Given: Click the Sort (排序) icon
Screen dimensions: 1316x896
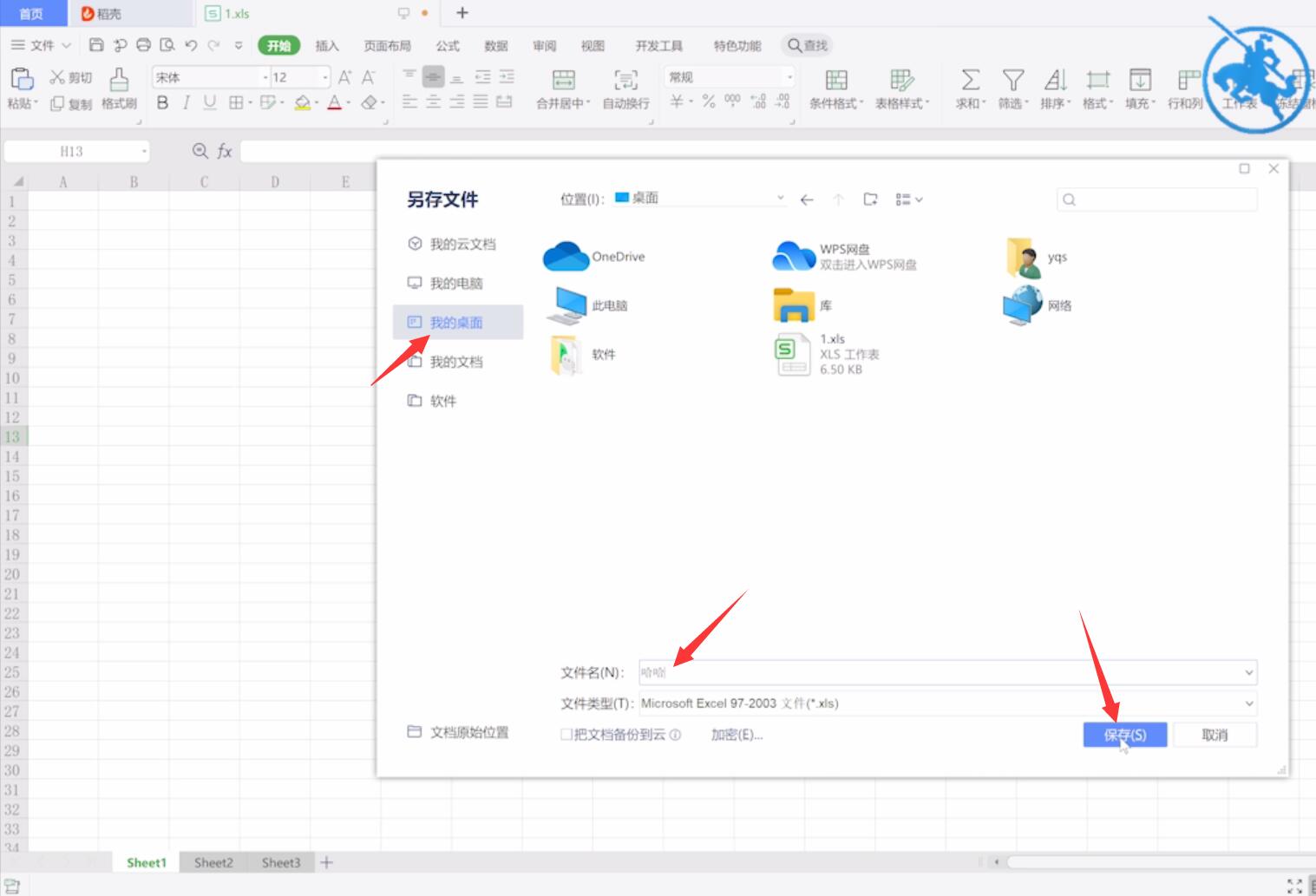Looking at the screenshot, I should pyautogui.click(x=1055, y=80).
